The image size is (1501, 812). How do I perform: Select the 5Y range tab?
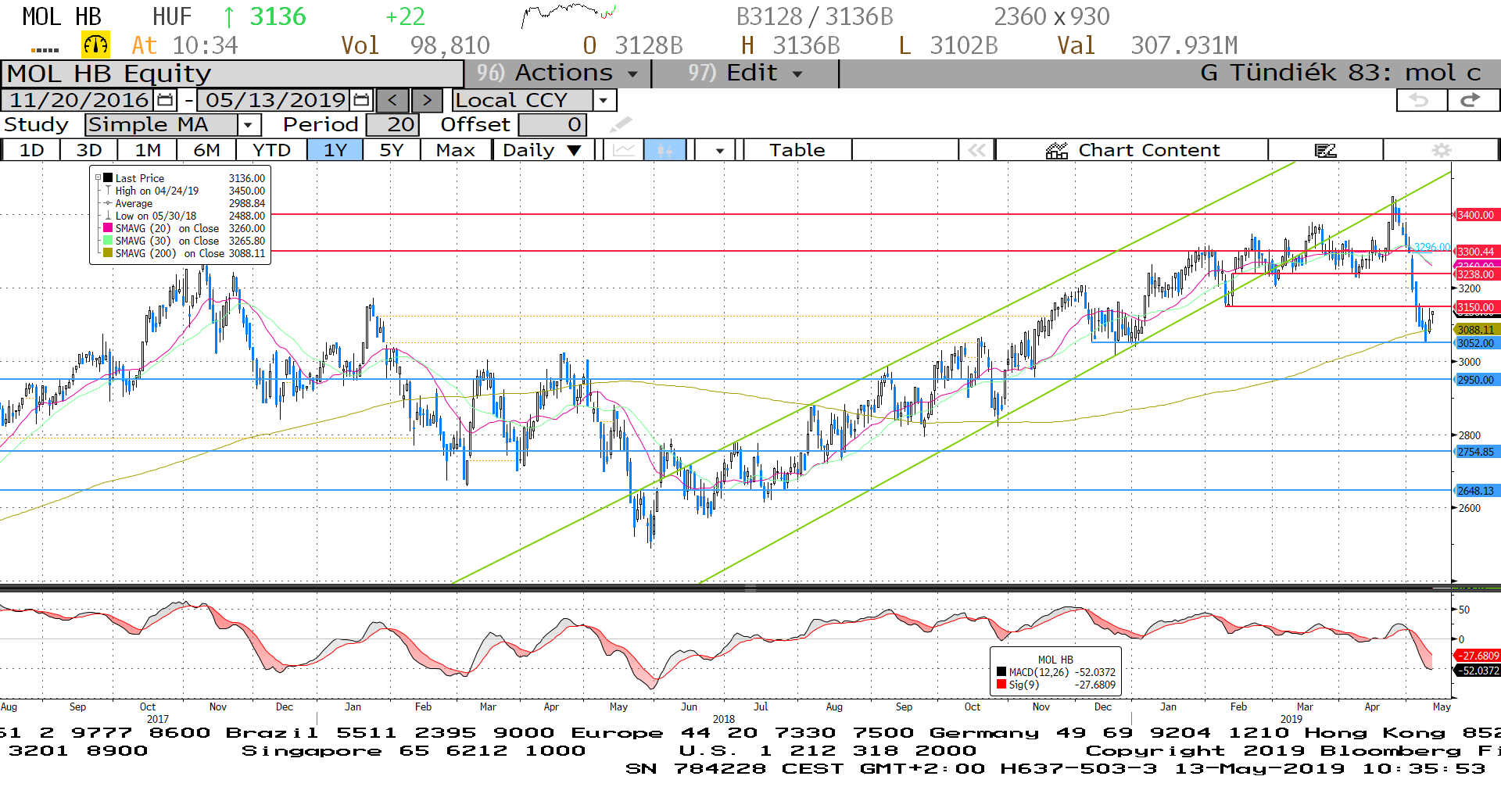coord(392,150)
